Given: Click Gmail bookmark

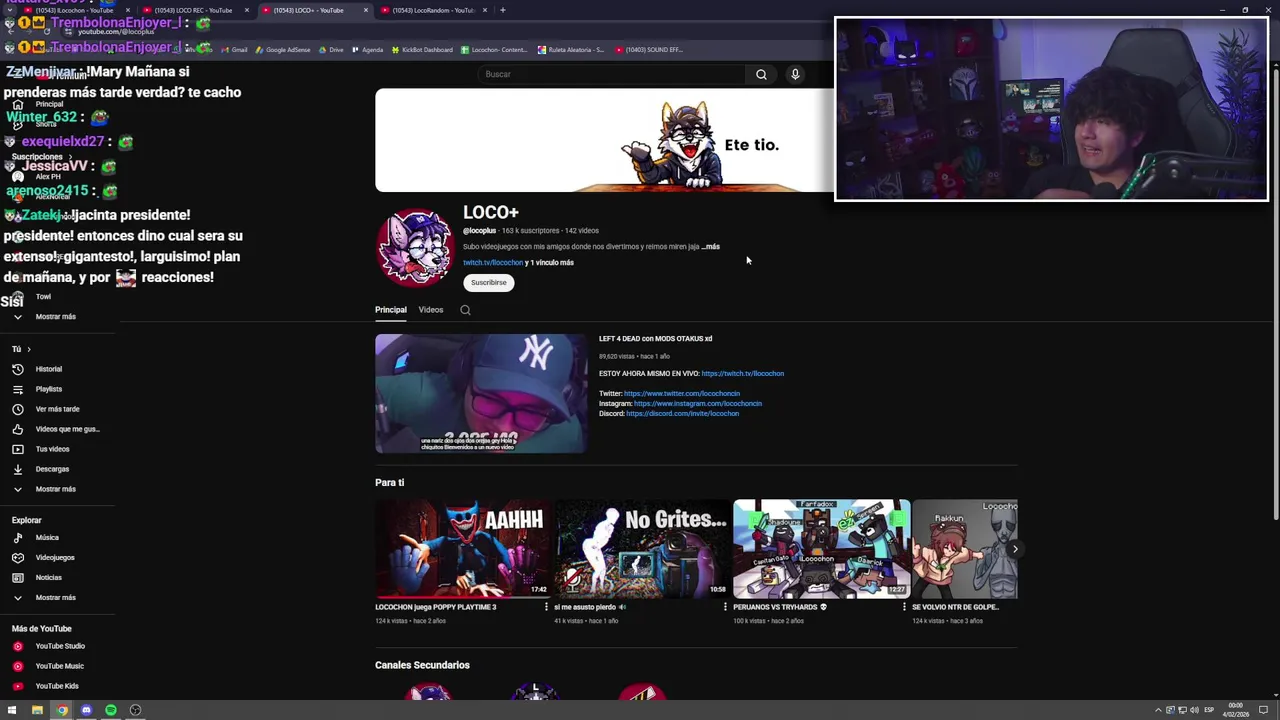Looking at the screenshot, I should (x=235, y=50).
